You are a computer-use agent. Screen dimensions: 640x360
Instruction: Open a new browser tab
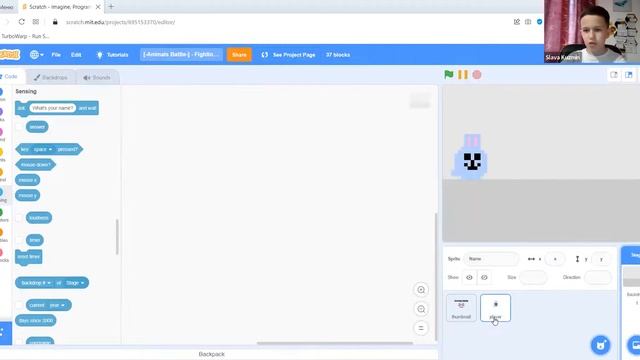(x=111, y=7)
